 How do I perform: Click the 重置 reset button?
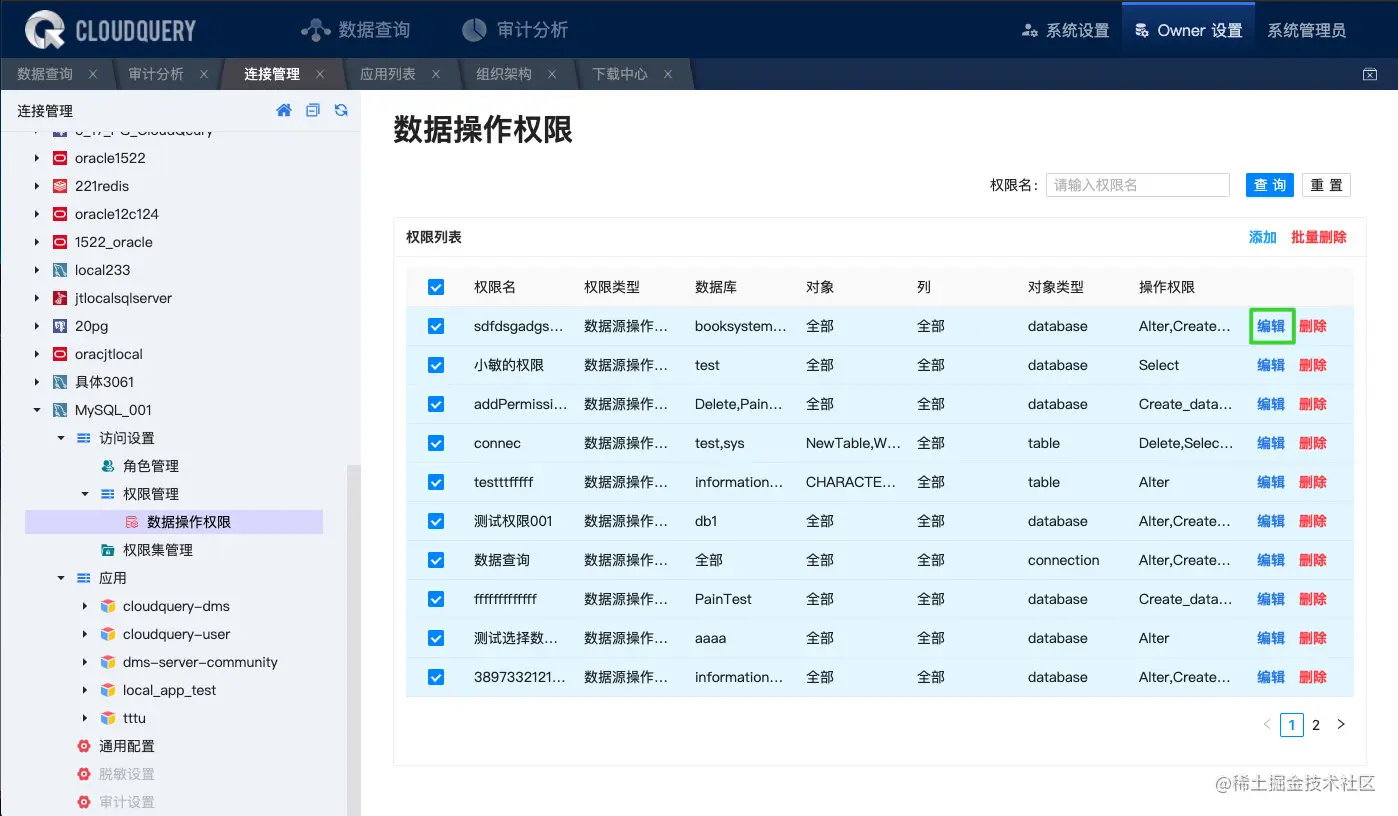[1326, 185]
